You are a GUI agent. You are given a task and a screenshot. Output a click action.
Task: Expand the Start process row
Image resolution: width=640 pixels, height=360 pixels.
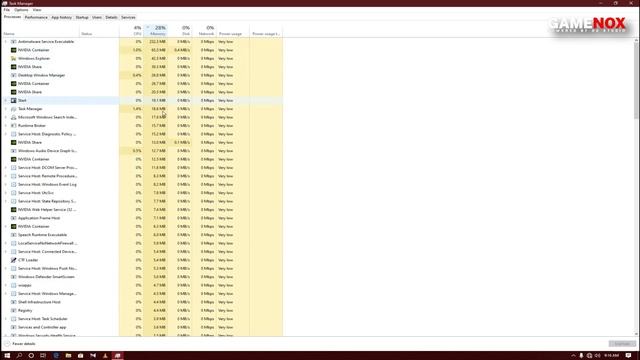5,100
